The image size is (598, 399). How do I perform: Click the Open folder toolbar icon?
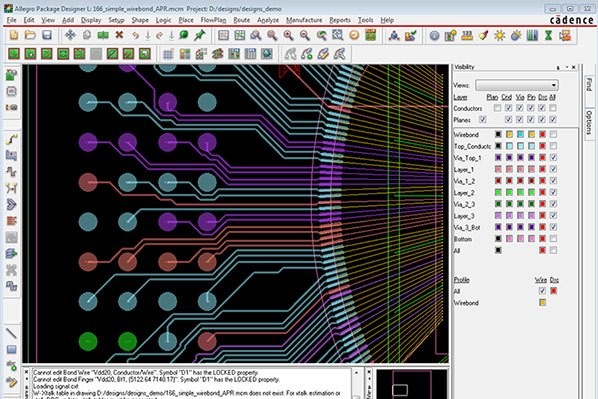click(x=30, y=35)
